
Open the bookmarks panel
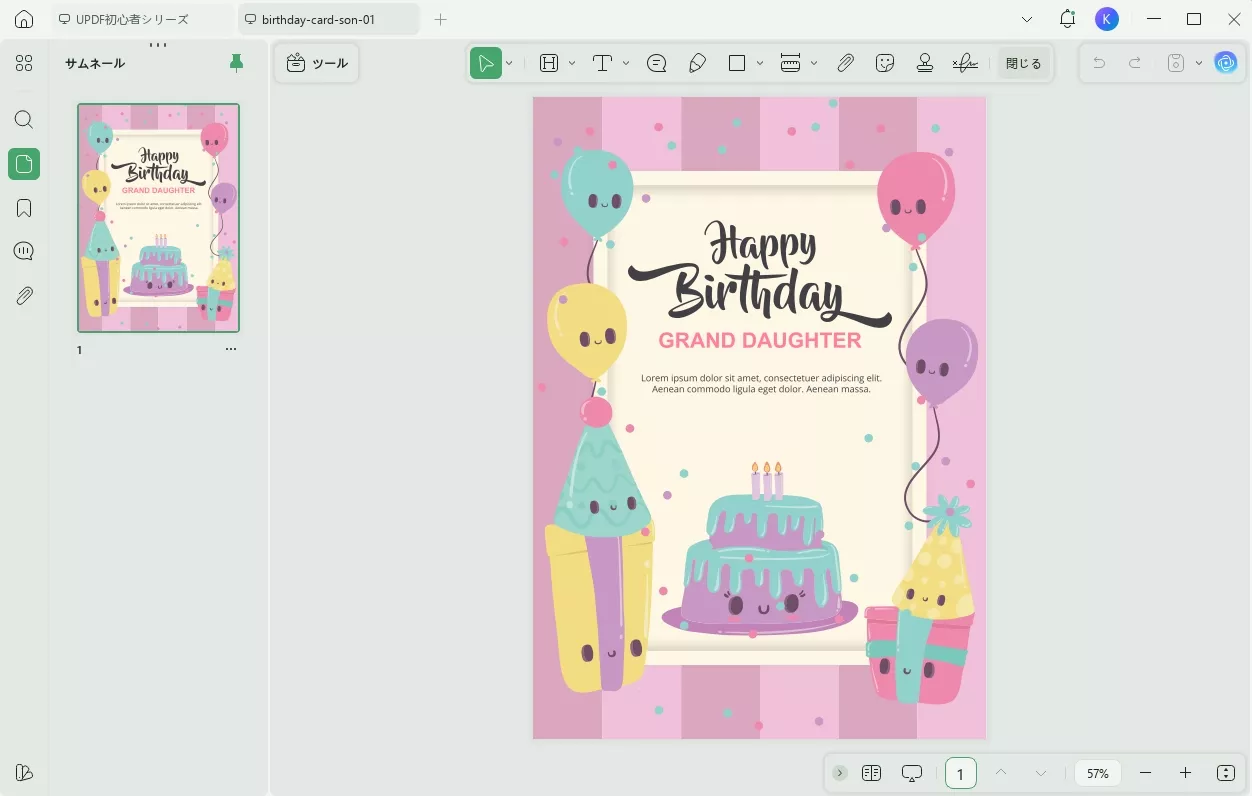(x=24, y=208)
